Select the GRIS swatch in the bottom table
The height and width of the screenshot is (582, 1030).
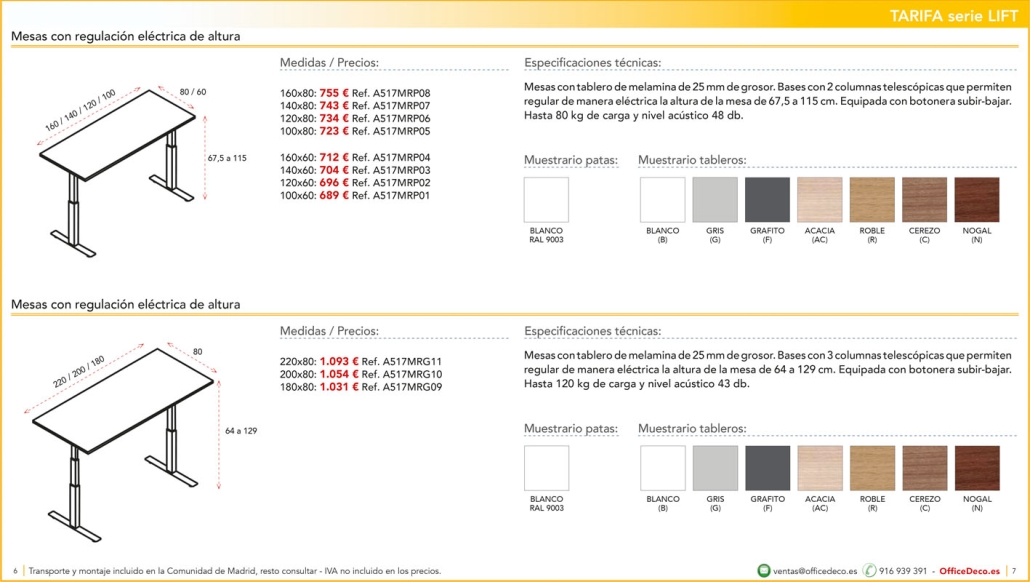click(715, 468)
